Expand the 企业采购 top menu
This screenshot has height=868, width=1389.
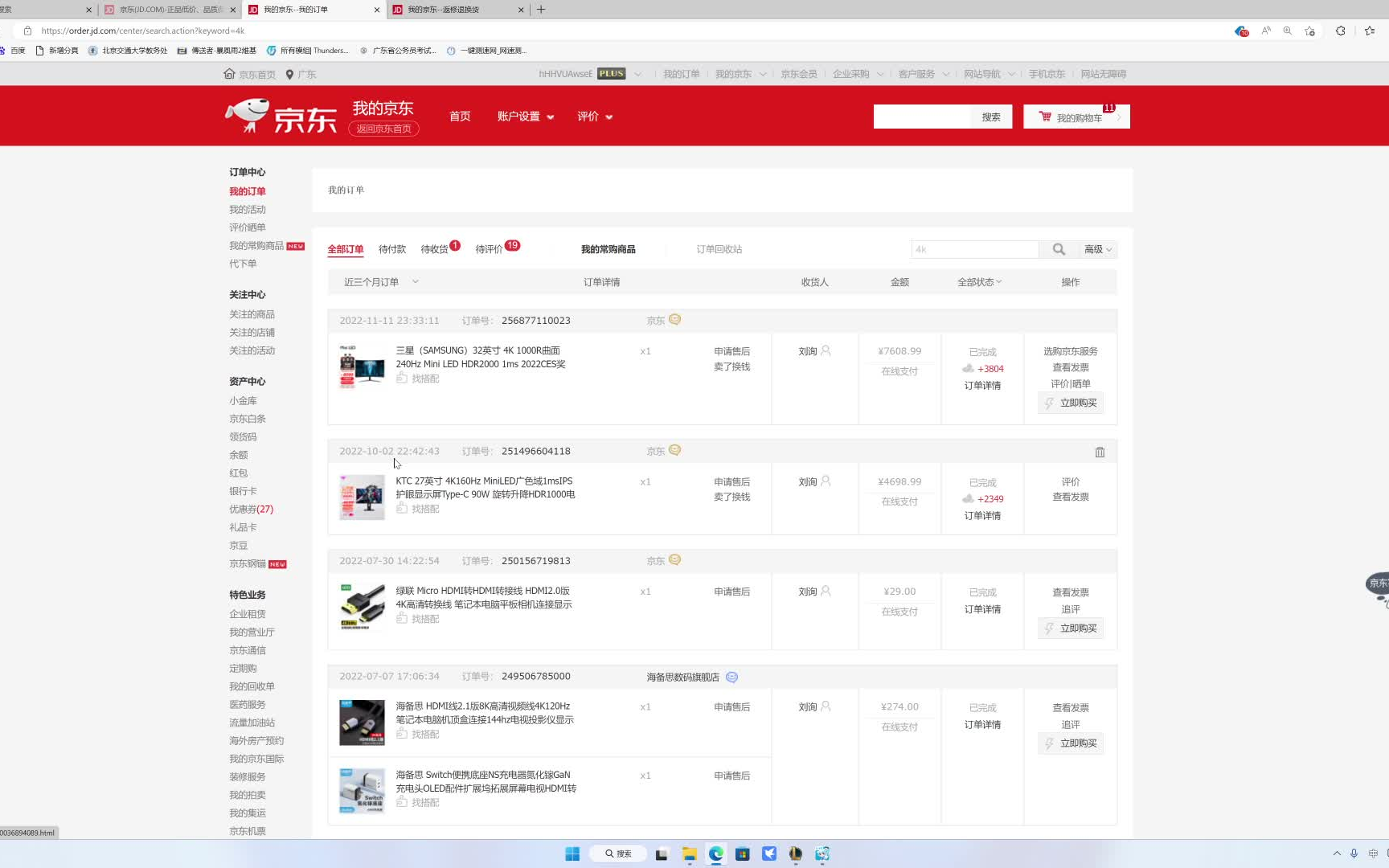(x=858, y=74)
